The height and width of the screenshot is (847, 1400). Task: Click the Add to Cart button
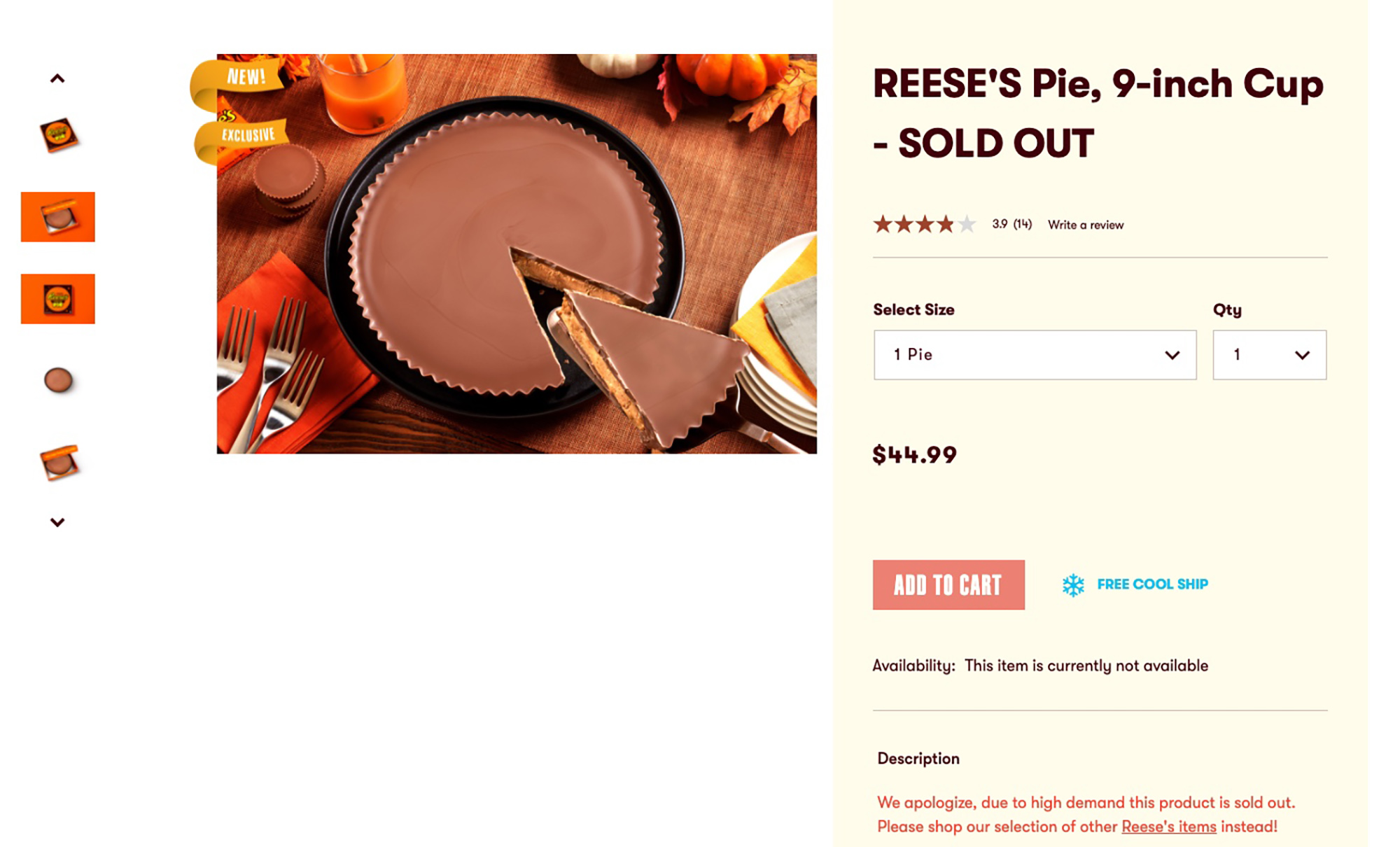point(948,584)
